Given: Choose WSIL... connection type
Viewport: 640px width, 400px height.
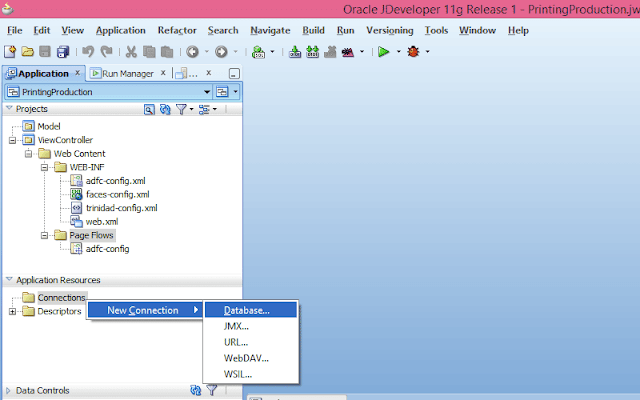Looking at the screenshot, I should coord(251,374).
